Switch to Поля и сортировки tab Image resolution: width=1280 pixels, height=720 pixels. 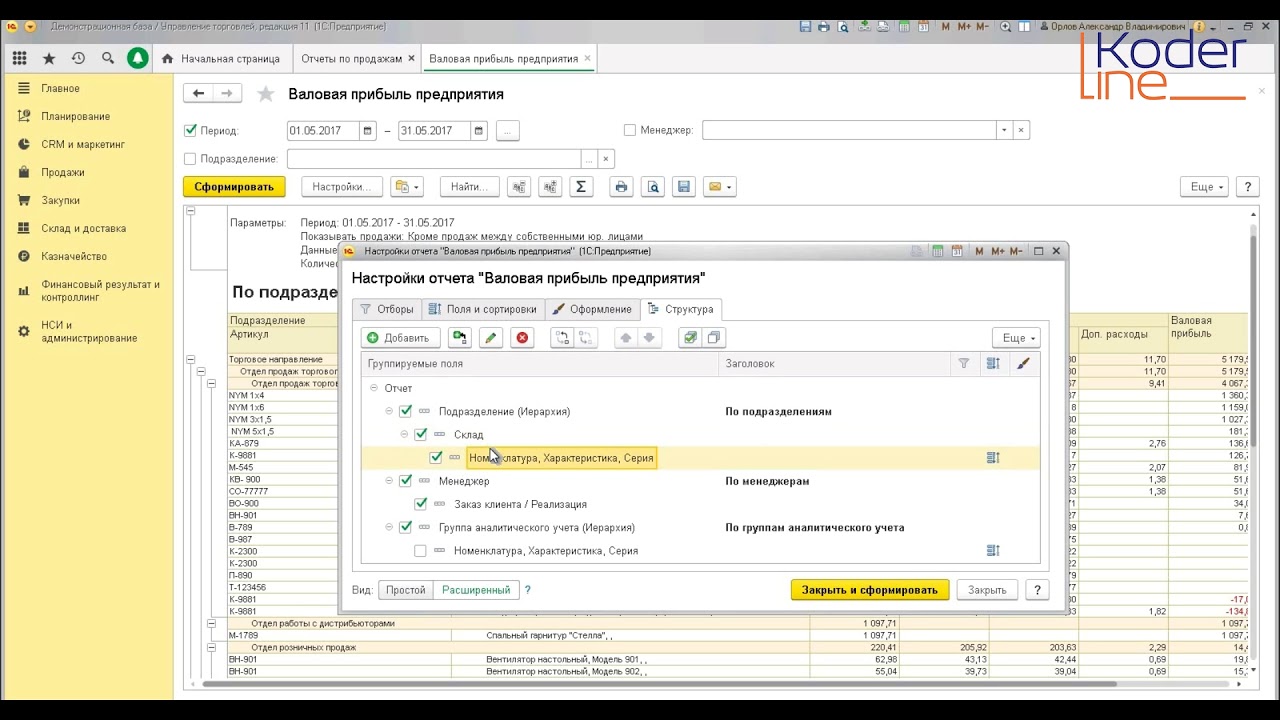[x=482, y=309]
